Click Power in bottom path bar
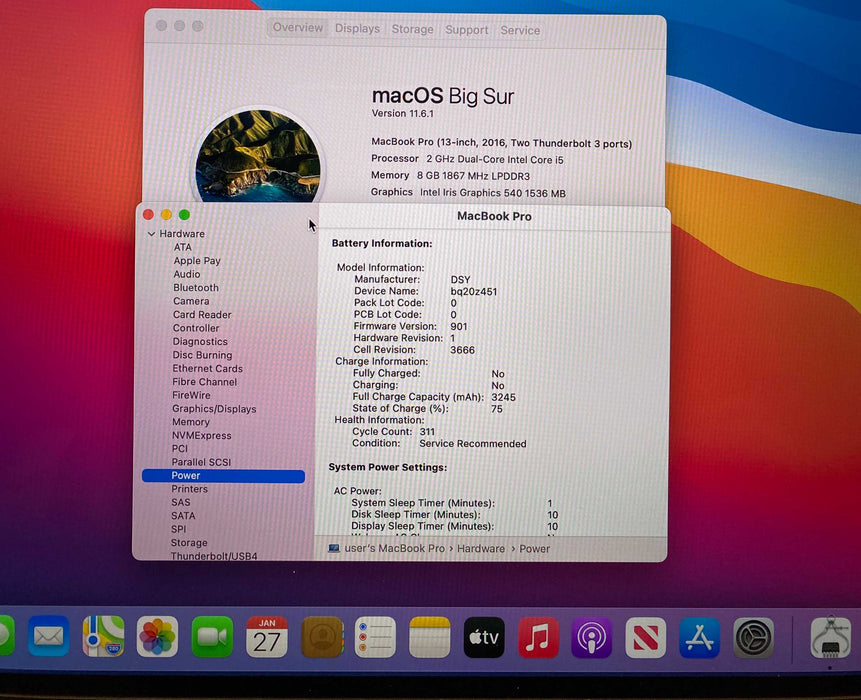This screenshot has height=700, width=861. point(534,548)
